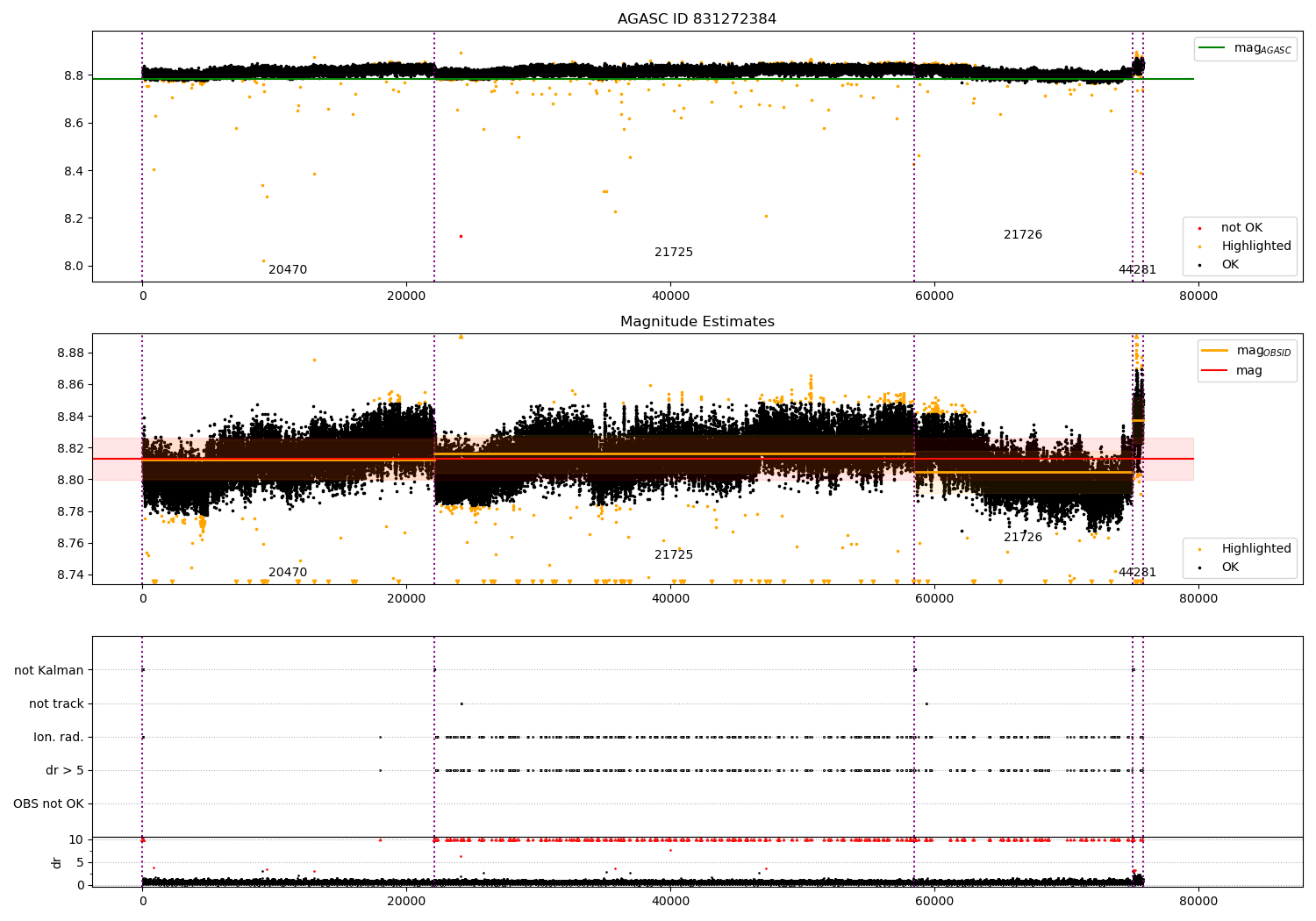Screen dimensions: 1316x921
Task: Click the 40000 x-tick under the top plot
Action: 670,296
